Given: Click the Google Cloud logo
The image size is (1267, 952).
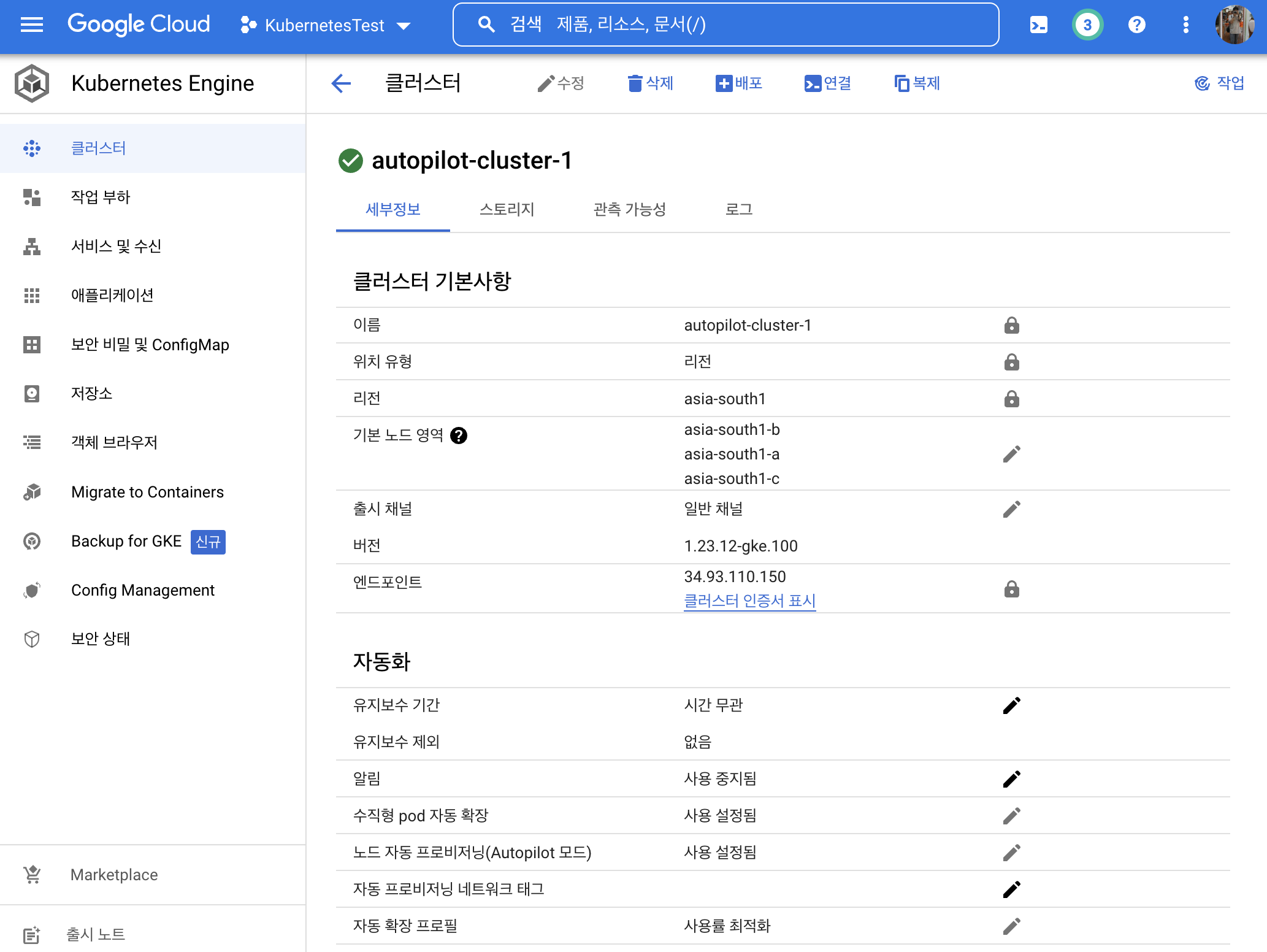Looking at the screenshot, I should [139, 25].
